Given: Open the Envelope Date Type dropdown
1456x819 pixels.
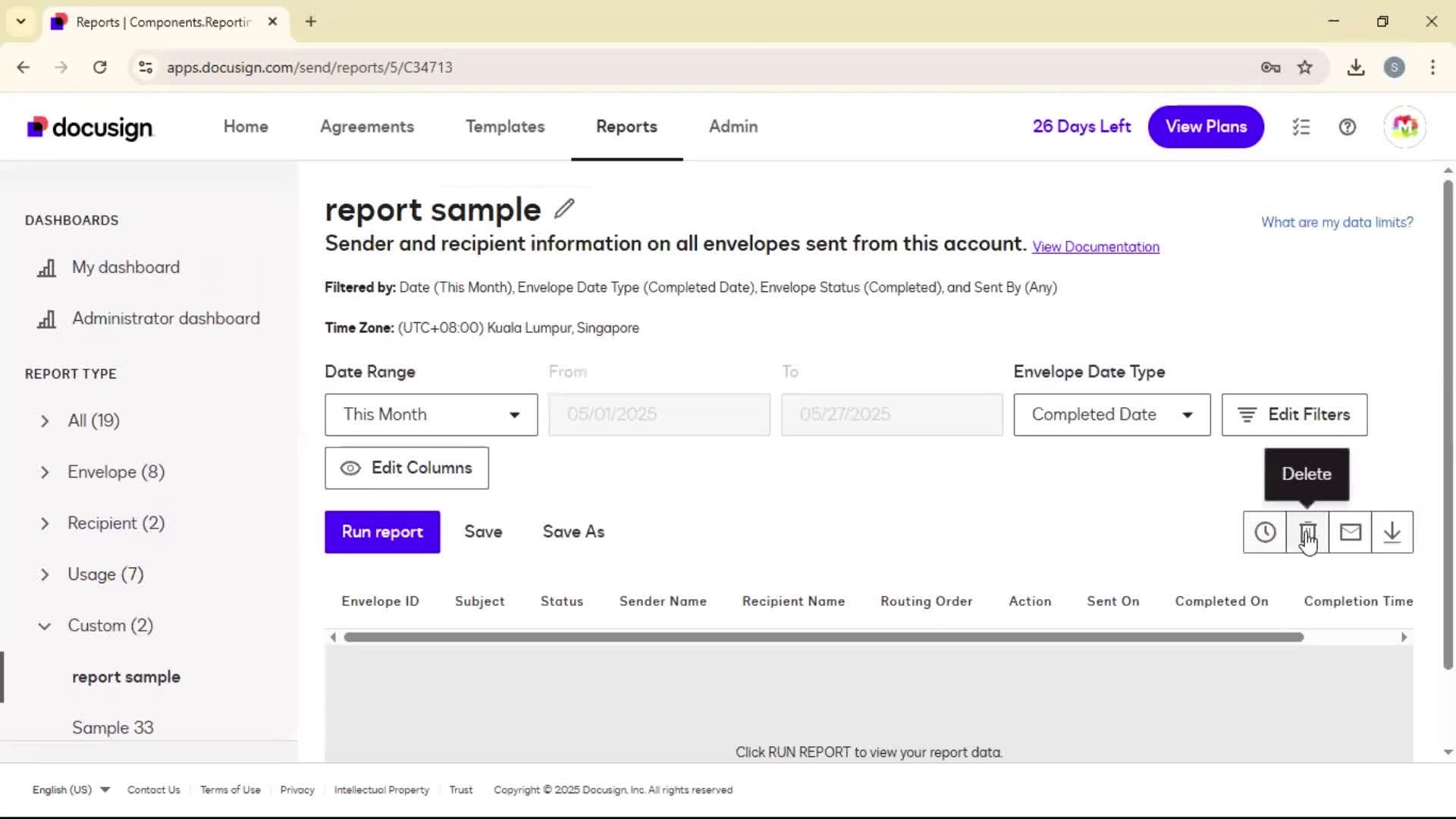Looking at the screenshot, I should (x=1112, y=415).
